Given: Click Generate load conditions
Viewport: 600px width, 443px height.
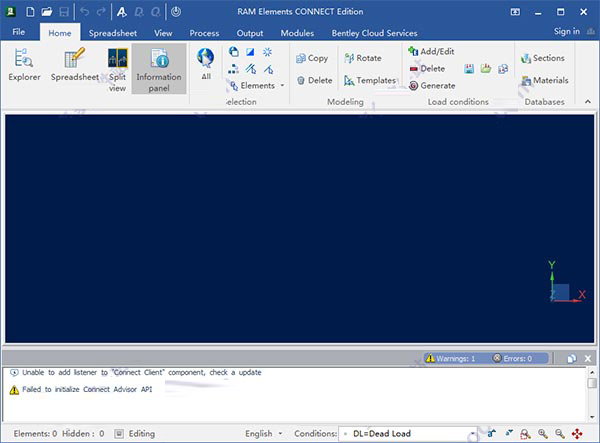Looking at the screenshot, I should [432, 86].
